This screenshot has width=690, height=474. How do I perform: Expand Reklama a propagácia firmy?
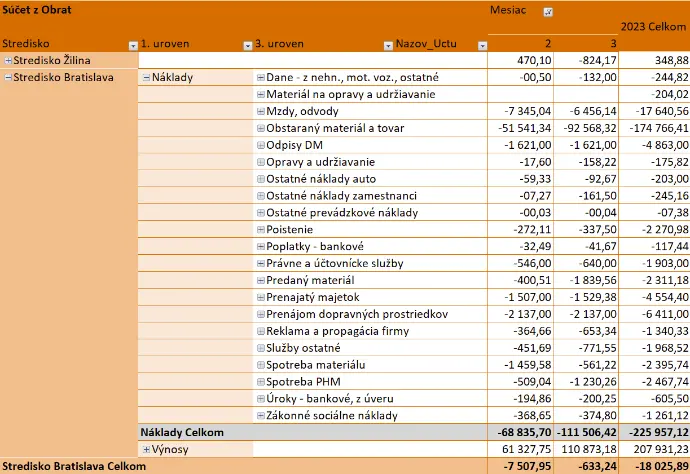point(261,331)
